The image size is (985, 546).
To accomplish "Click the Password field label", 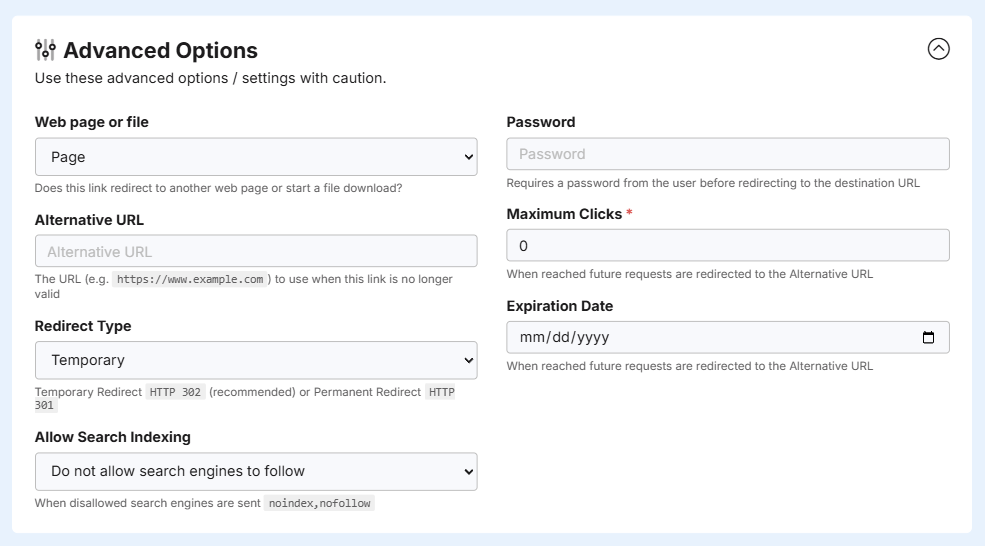I will click(541, 122).
